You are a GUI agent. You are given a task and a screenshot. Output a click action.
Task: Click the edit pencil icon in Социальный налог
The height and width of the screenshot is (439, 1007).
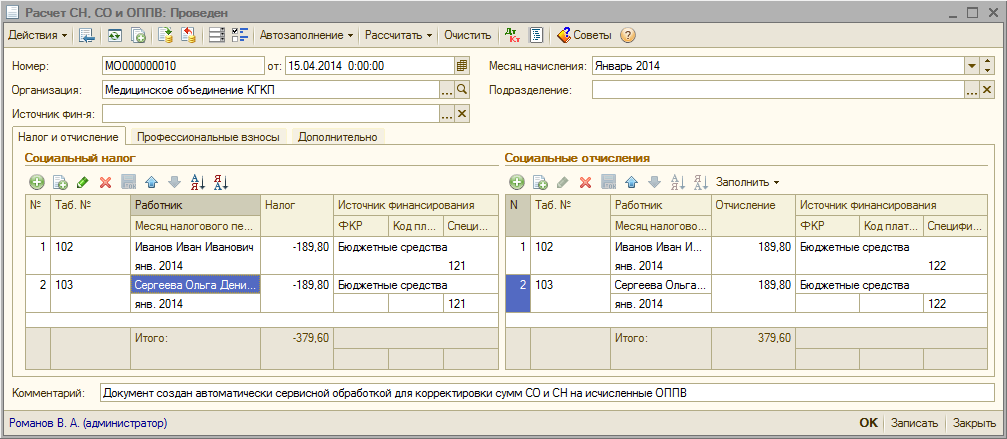click(82, 182)
